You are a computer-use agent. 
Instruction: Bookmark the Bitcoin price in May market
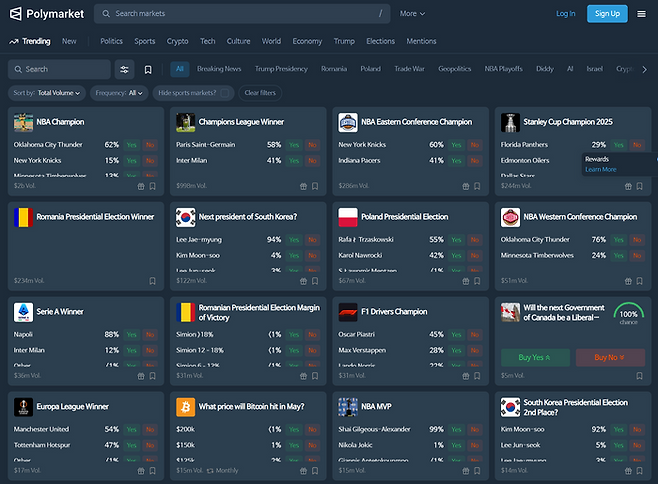click(315, 471)
